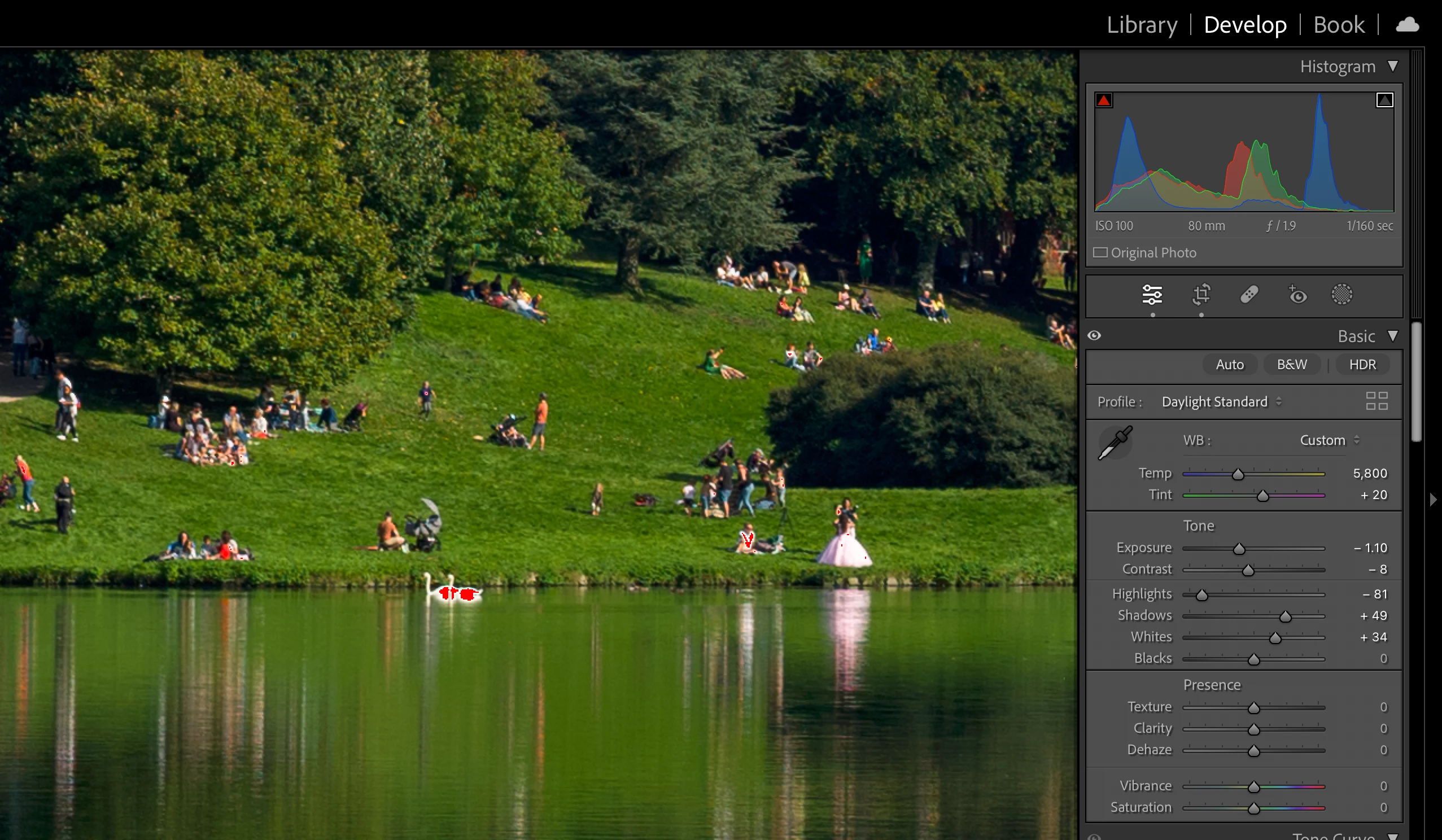This screenshot has height=840, width=1442.
Task: Click the HDR button
Action: click(1362, 365)
